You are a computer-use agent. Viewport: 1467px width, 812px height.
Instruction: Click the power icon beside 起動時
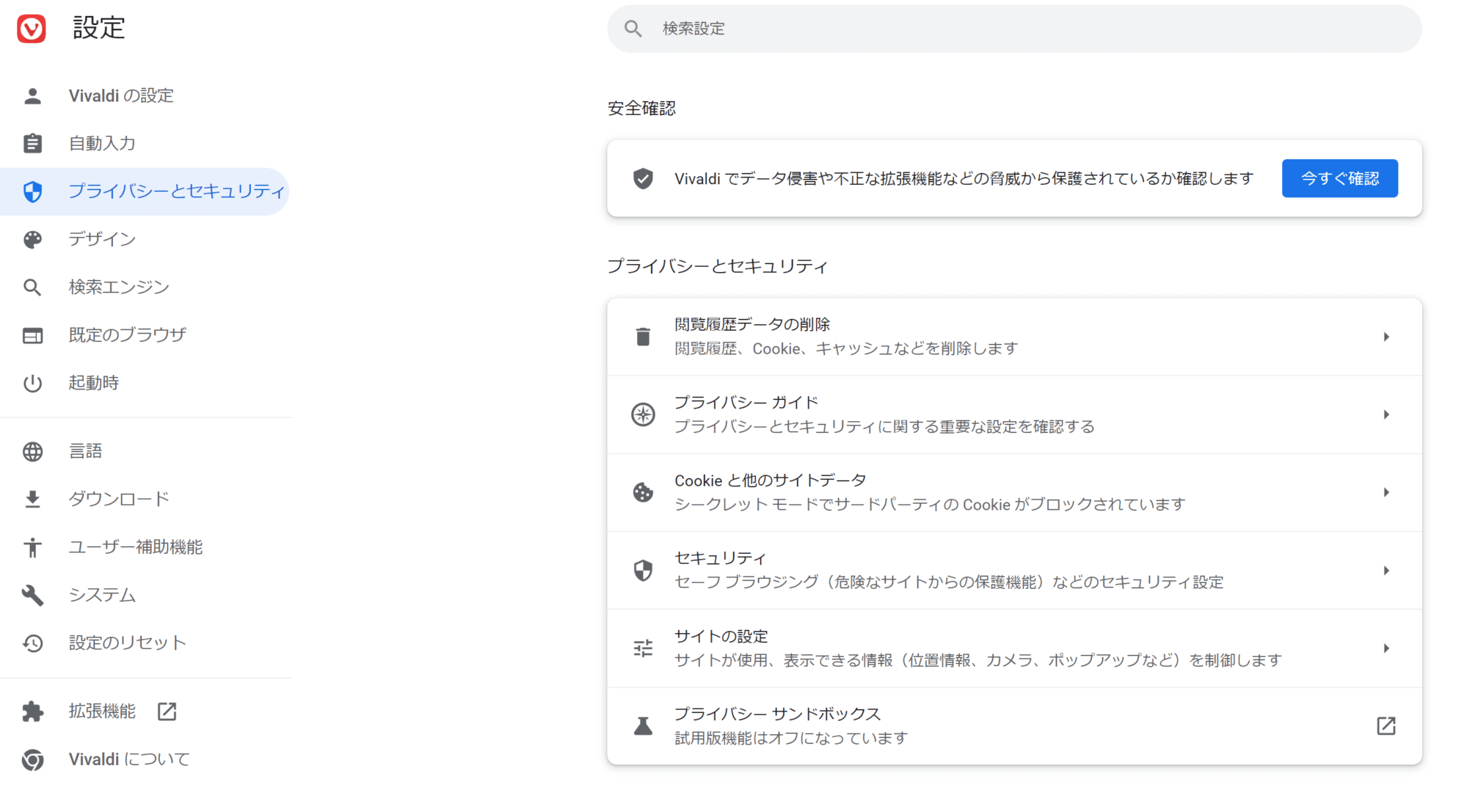[32, 384]
